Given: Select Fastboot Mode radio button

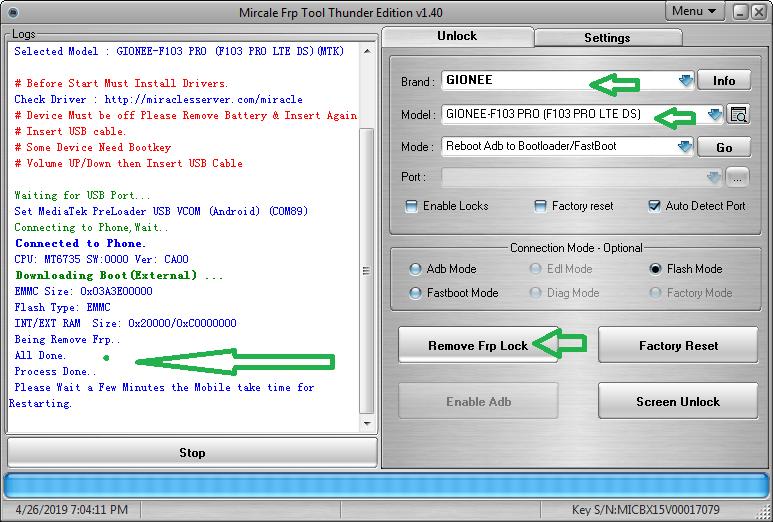Looking at the screenshot, I should [415, 293].
